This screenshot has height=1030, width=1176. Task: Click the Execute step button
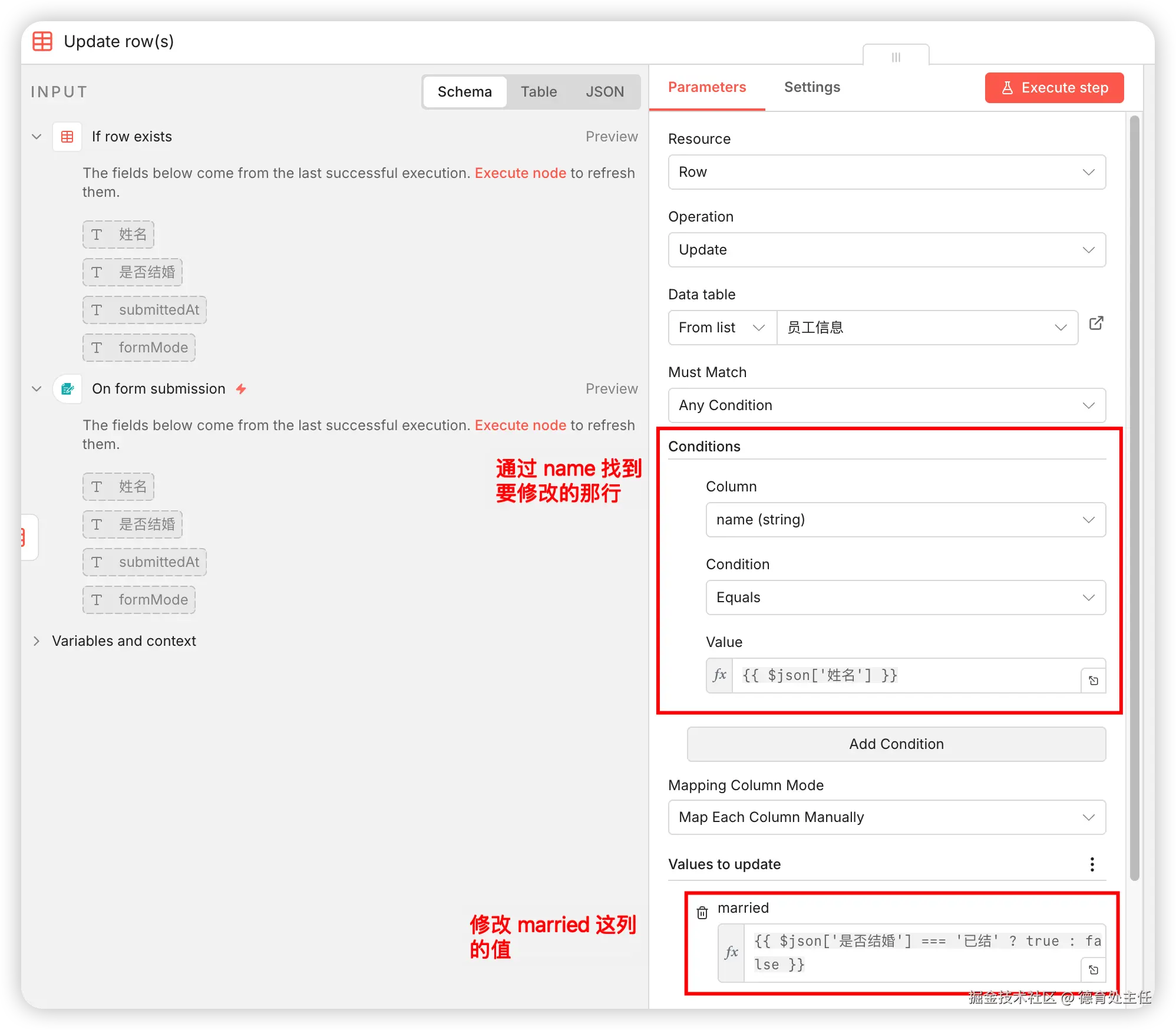[x=1053, y=88]
